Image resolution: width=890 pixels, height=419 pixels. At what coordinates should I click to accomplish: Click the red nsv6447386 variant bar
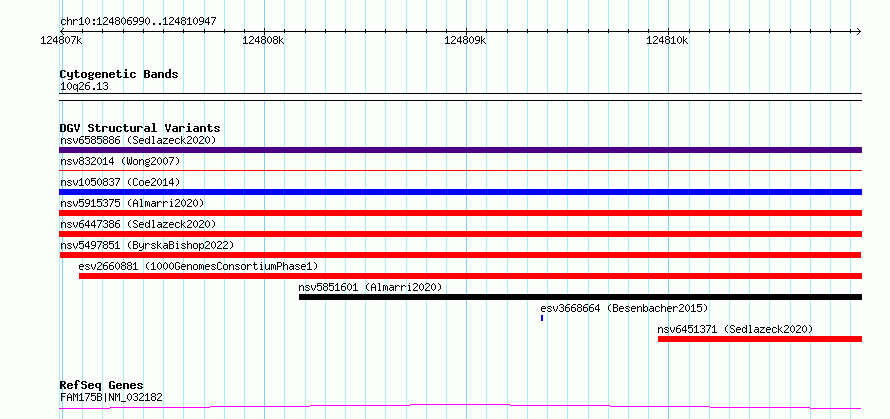tap(460, 234)
